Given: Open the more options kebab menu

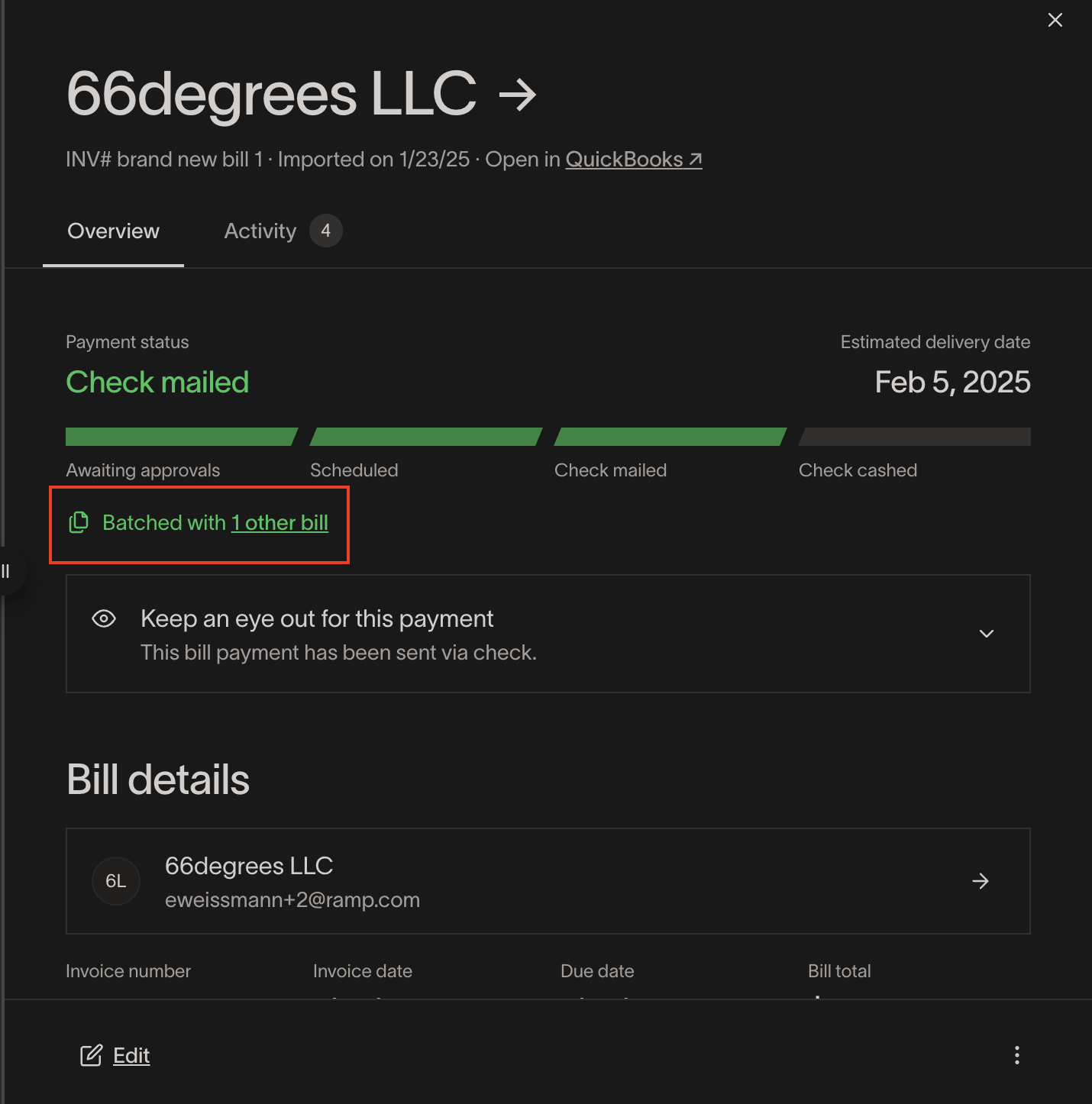Looking at the screenshot, I should click(1017, 1055).
